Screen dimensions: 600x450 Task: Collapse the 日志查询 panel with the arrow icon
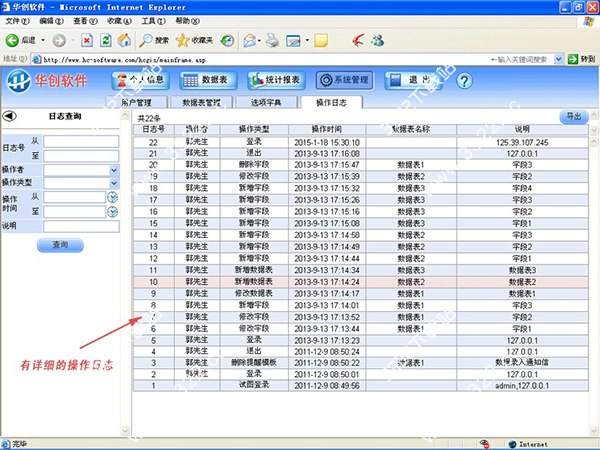[x=8, y=117]
